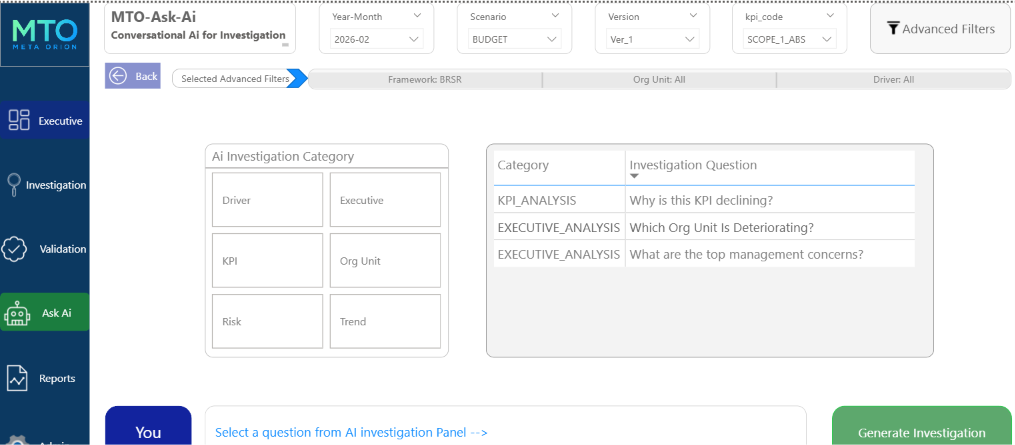Open the Year-Month 2026-02 dropdown
Image resolution: width=1015 pixels, height=445 pixels.
tap(377, 40)
